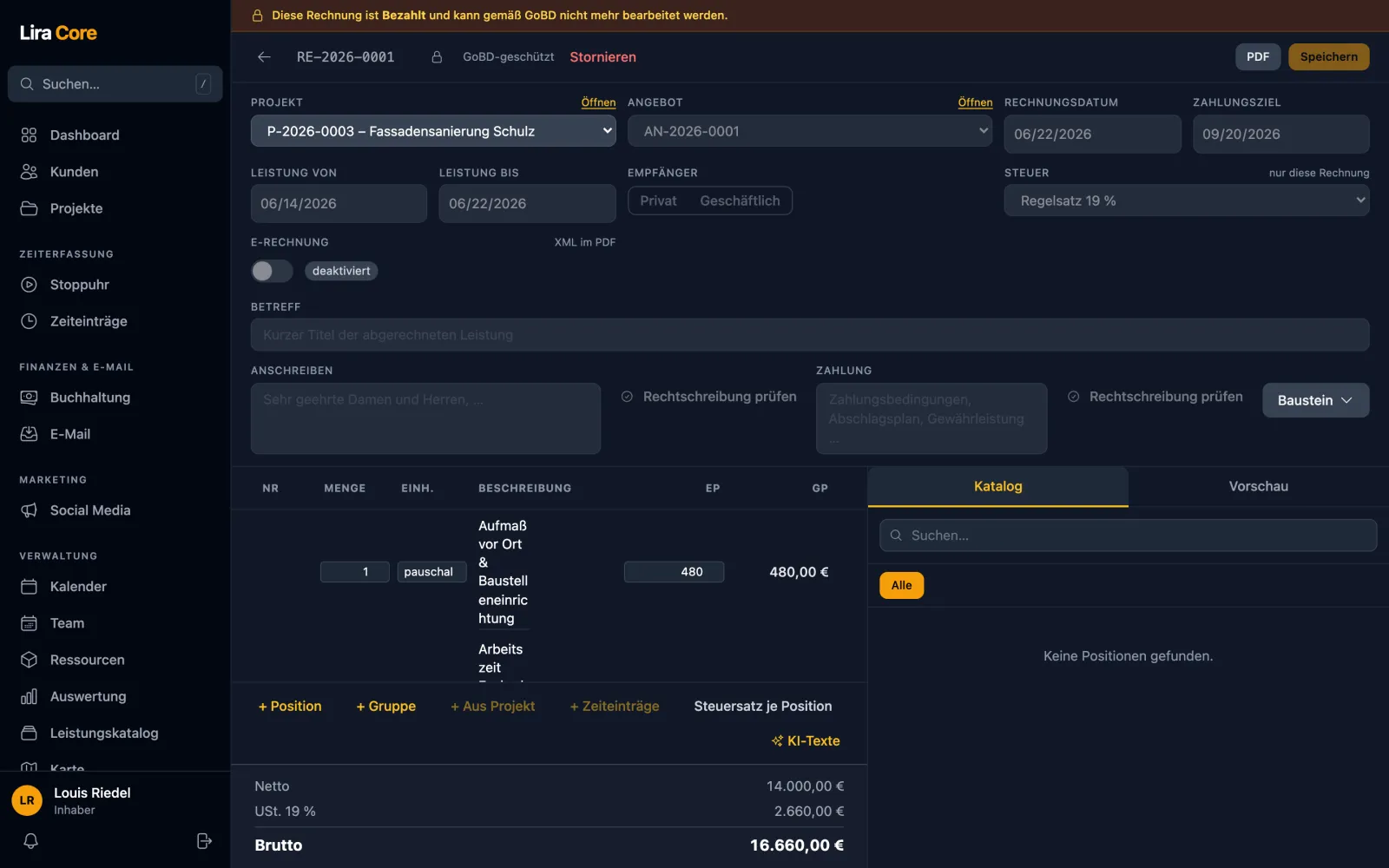
Task: Toggle the E-Rechnung switch
Action: click(x=272, y=271)
